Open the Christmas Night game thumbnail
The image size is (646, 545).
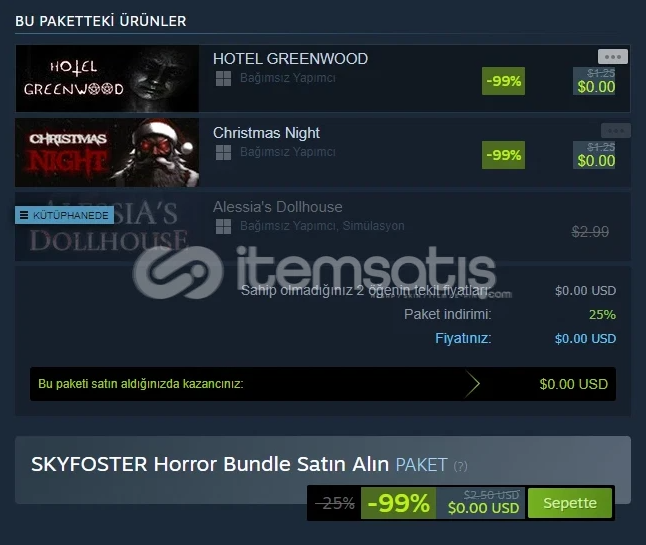(x=107, y=152)
